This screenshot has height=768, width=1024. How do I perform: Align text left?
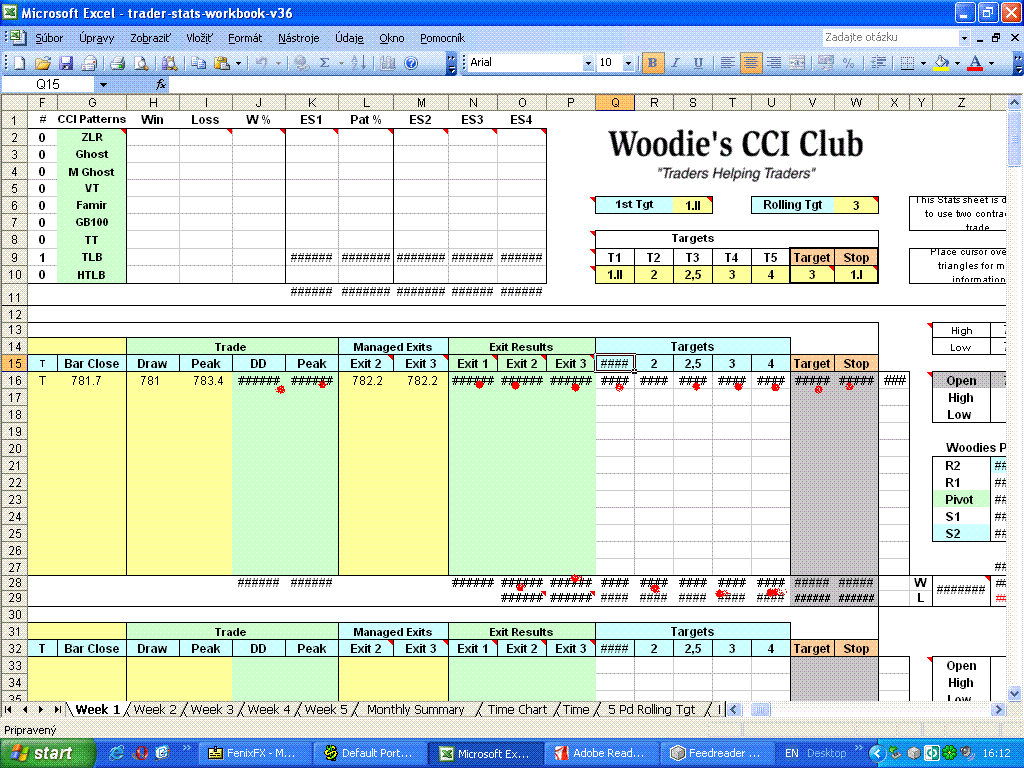point(727,63)
